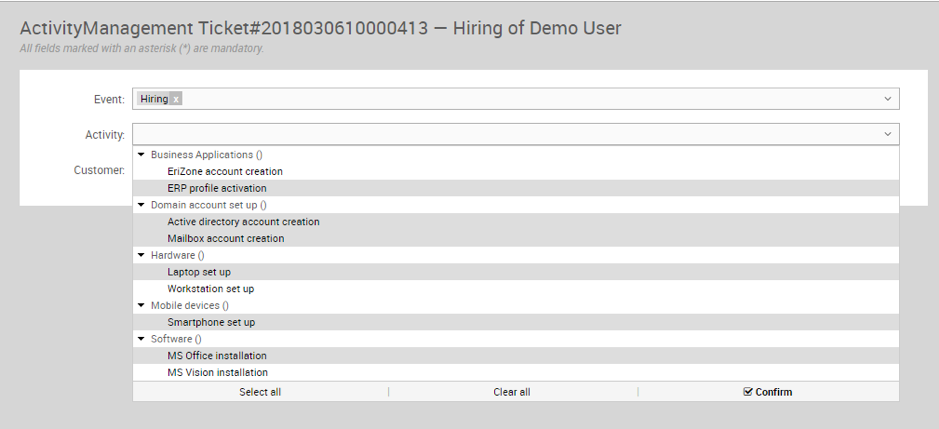
Task: Collapse the Mobile devices group
Action: (x=141, y=306)
